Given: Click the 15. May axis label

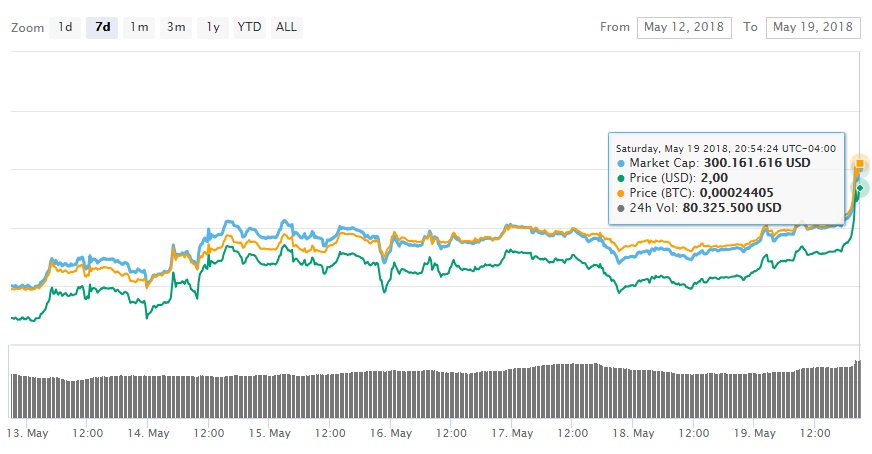Looking at the screenshot, I should tap(270, 433).
